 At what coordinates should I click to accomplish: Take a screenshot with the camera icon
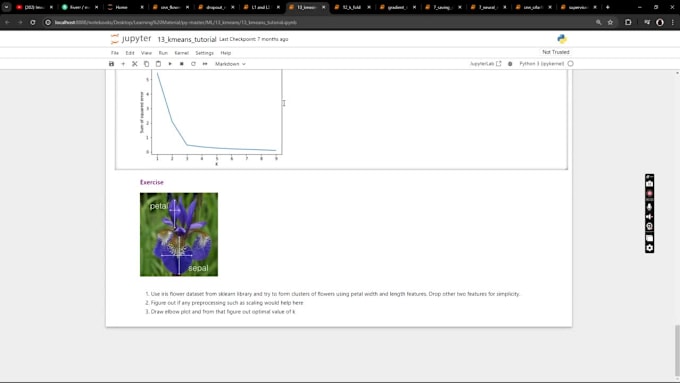pos(649,184)
